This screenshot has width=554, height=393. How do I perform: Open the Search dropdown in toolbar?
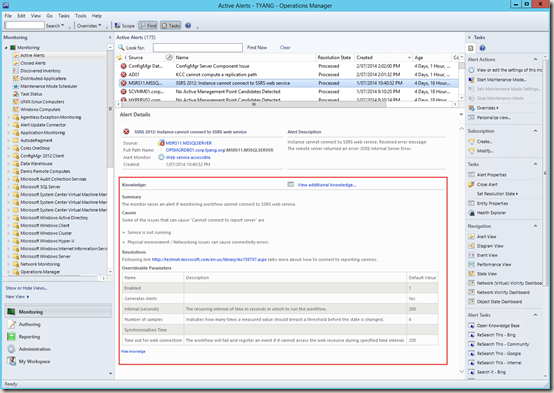pyautogui.click(x=55, y=26)
